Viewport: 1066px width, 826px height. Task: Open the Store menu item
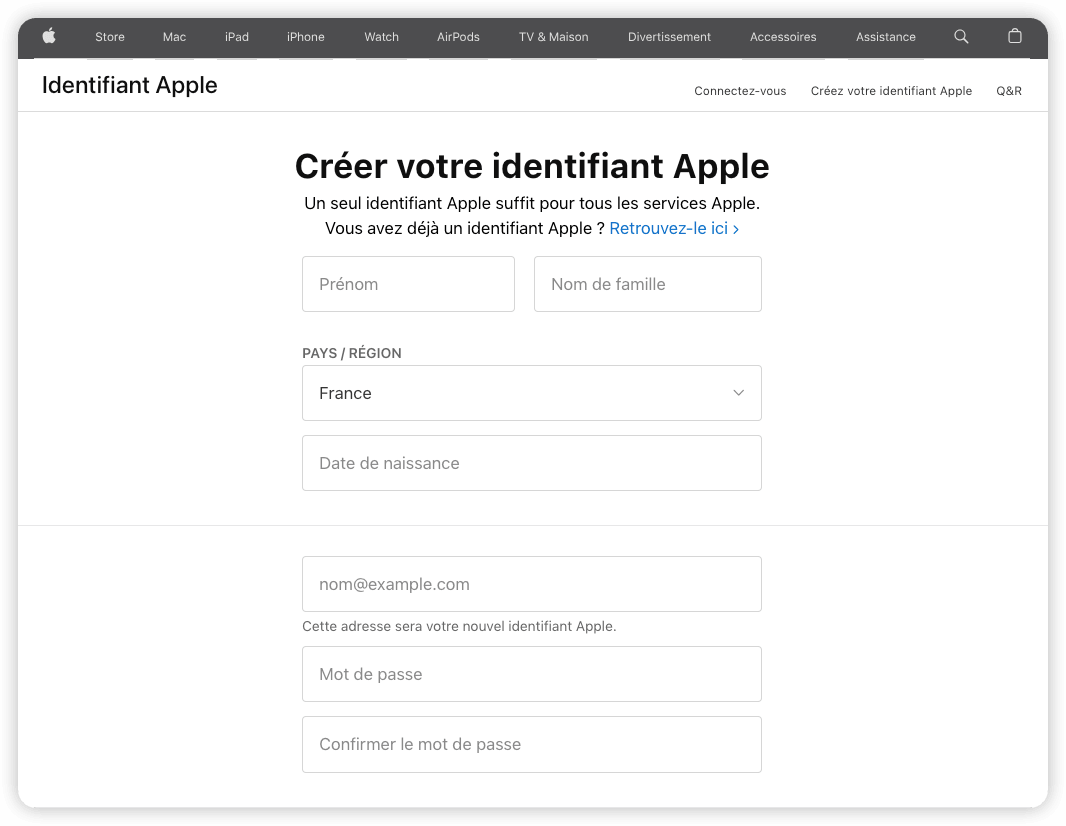109,37
